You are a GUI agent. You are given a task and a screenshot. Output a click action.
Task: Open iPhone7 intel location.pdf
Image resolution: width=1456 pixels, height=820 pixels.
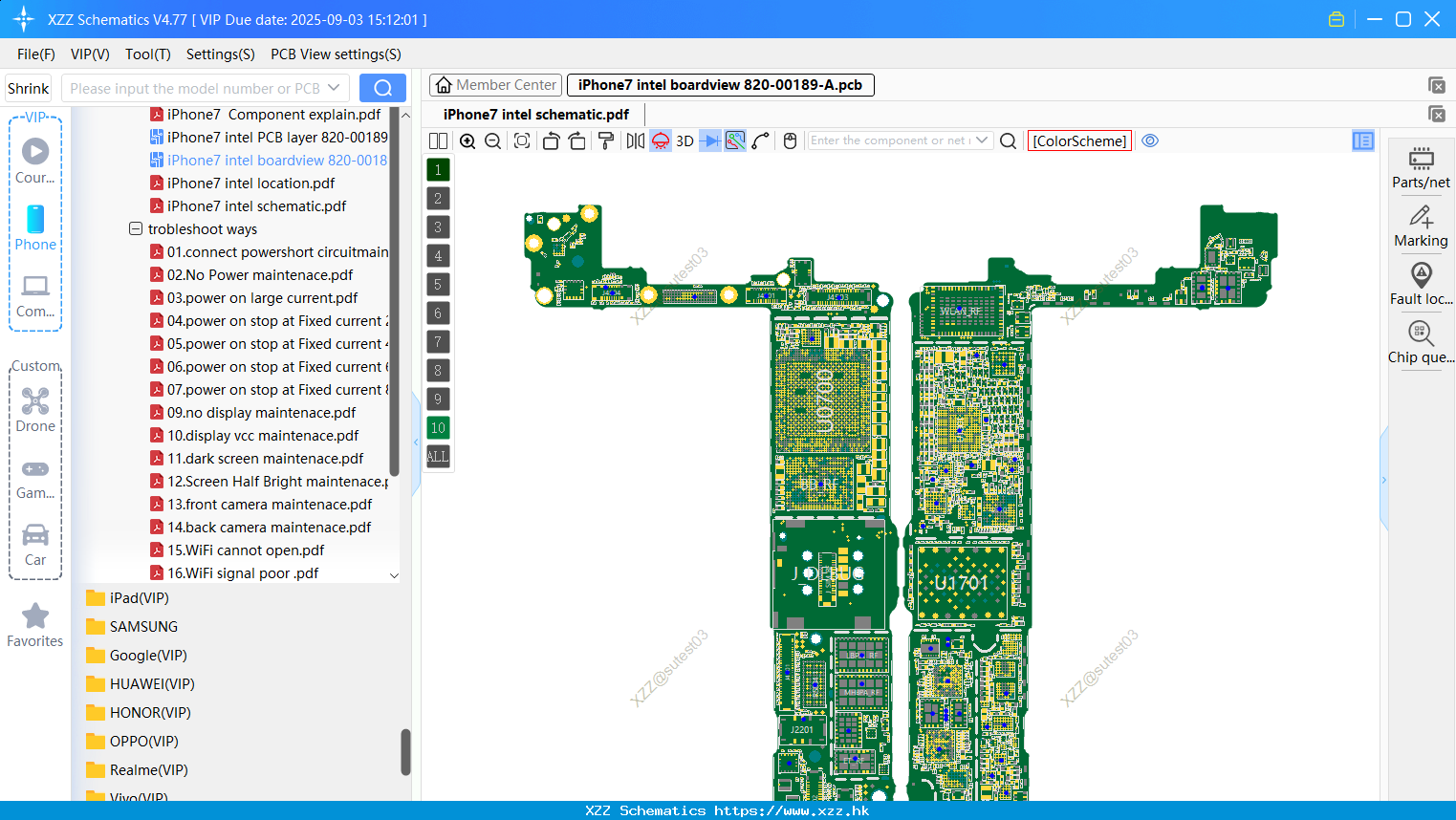click(x=250, y=183)
